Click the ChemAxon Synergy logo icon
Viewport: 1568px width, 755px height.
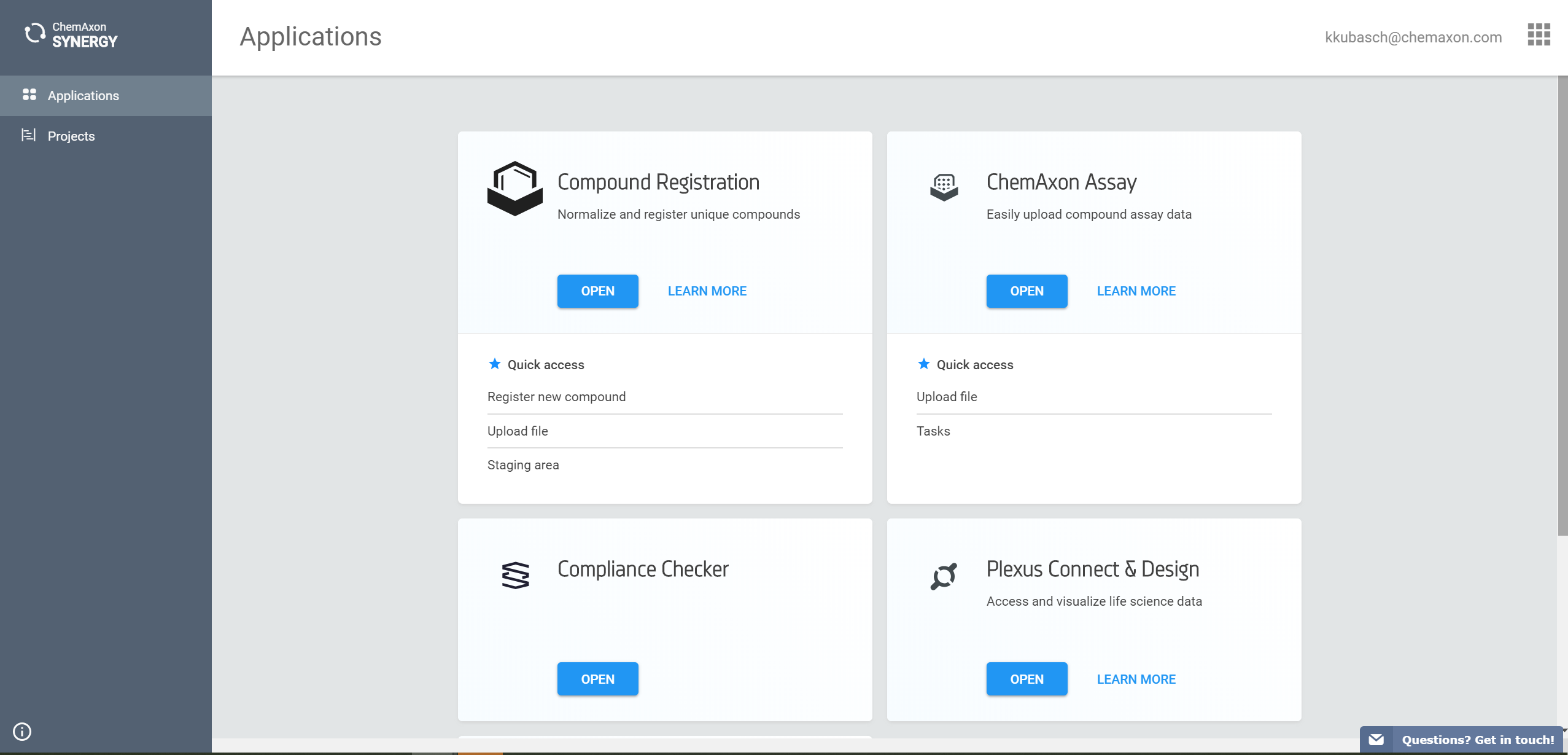35,33
